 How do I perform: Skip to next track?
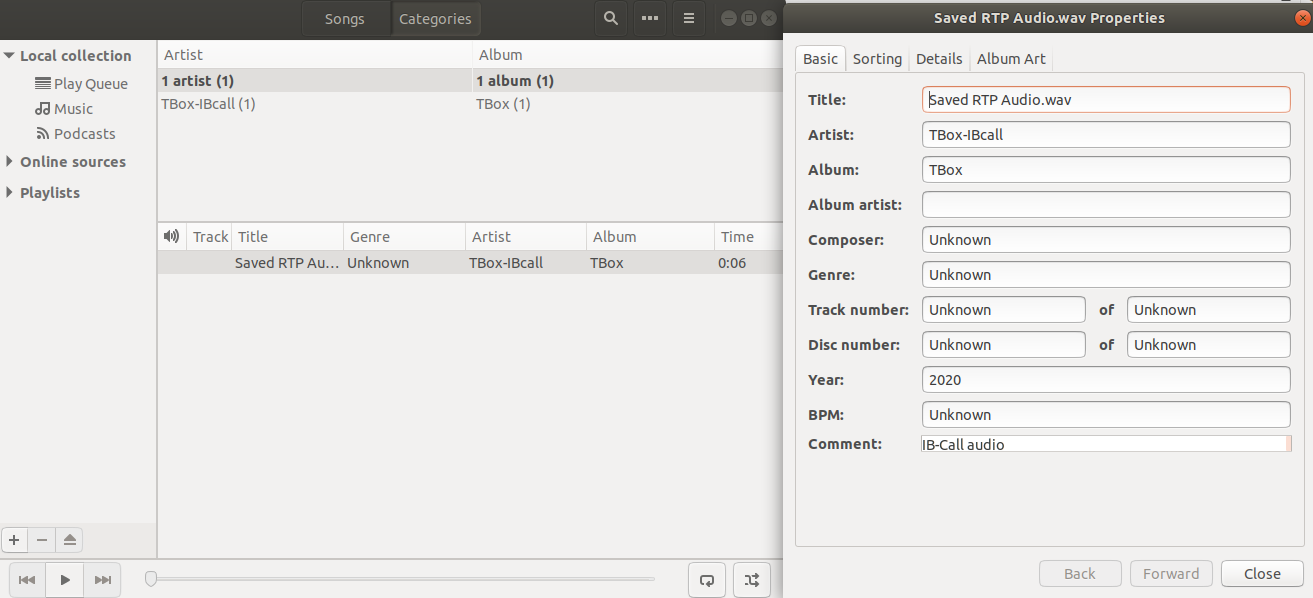(102, 580)
